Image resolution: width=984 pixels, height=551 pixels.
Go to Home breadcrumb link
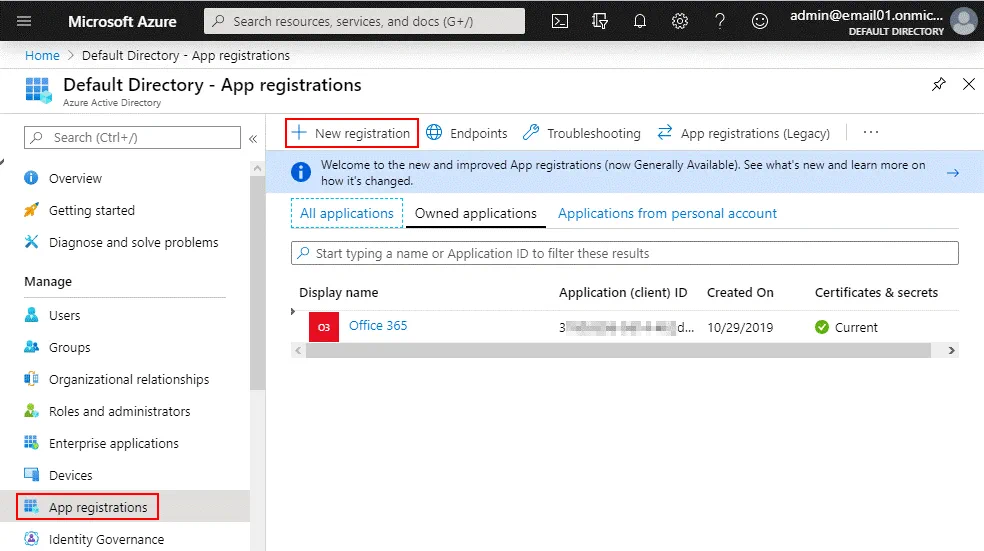[x=42, y=55]
